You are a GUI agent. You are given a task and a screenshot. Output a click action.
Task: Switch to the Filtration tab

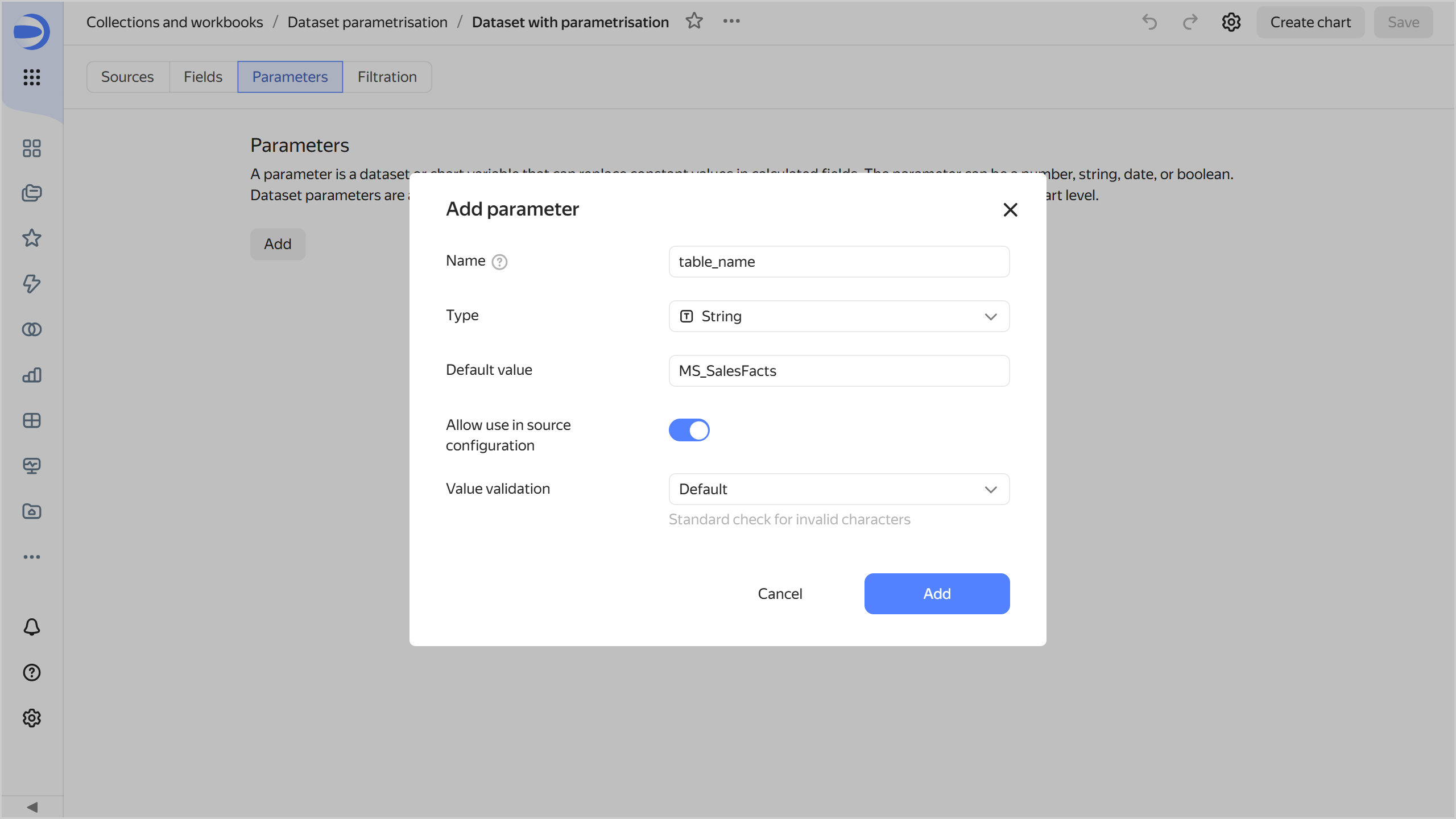[x=387, y=77]
